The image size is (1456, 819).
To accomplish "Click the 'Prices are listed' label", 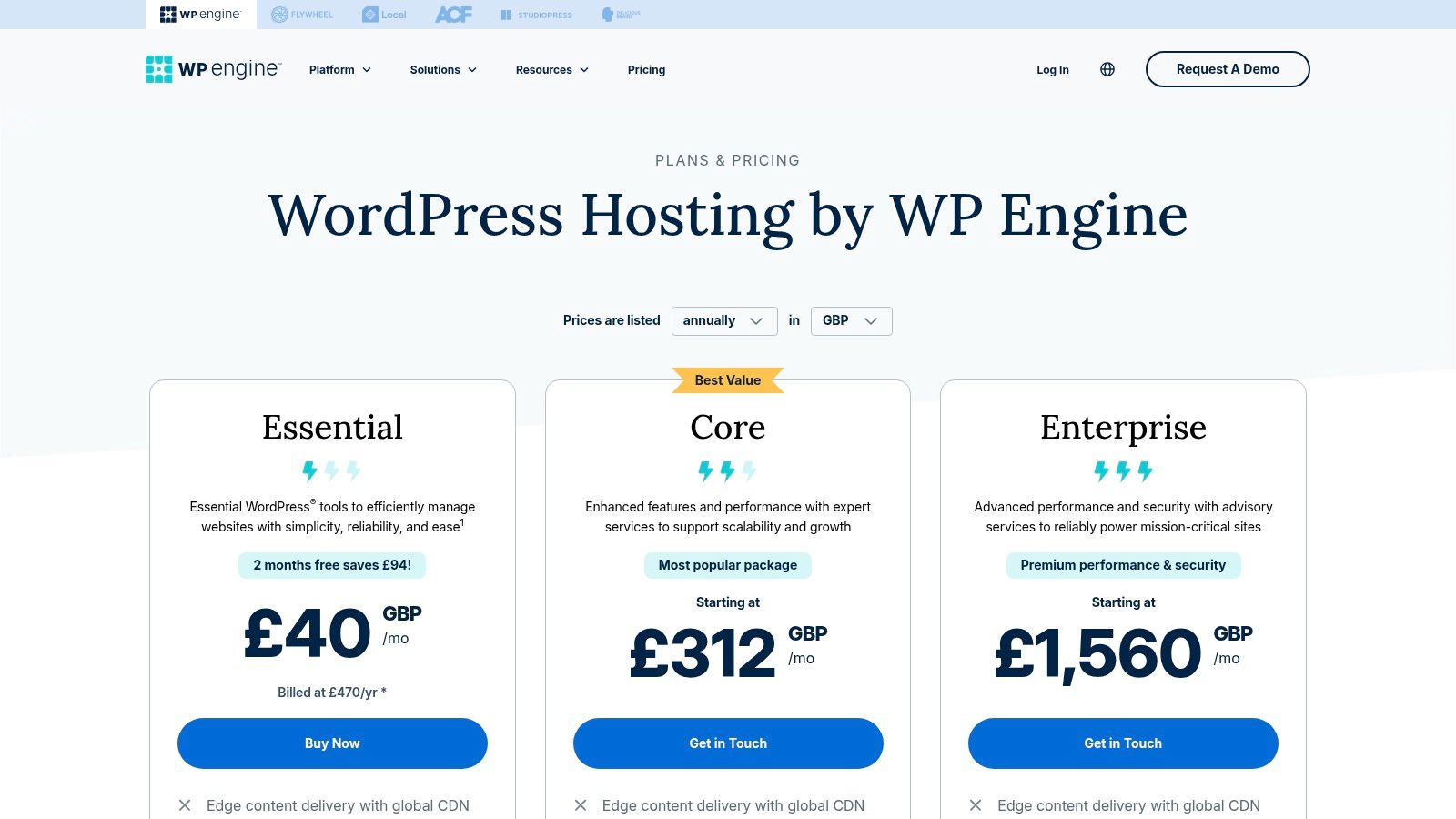I will [x=612, y=320].
